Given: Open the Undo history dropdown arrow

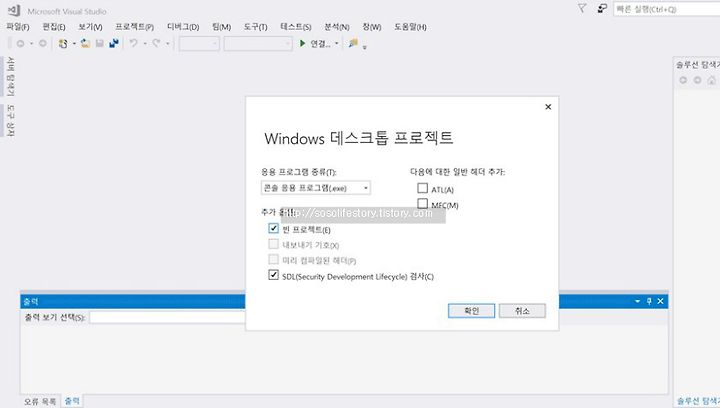Looking at the screenshot, I should (145, 44).
